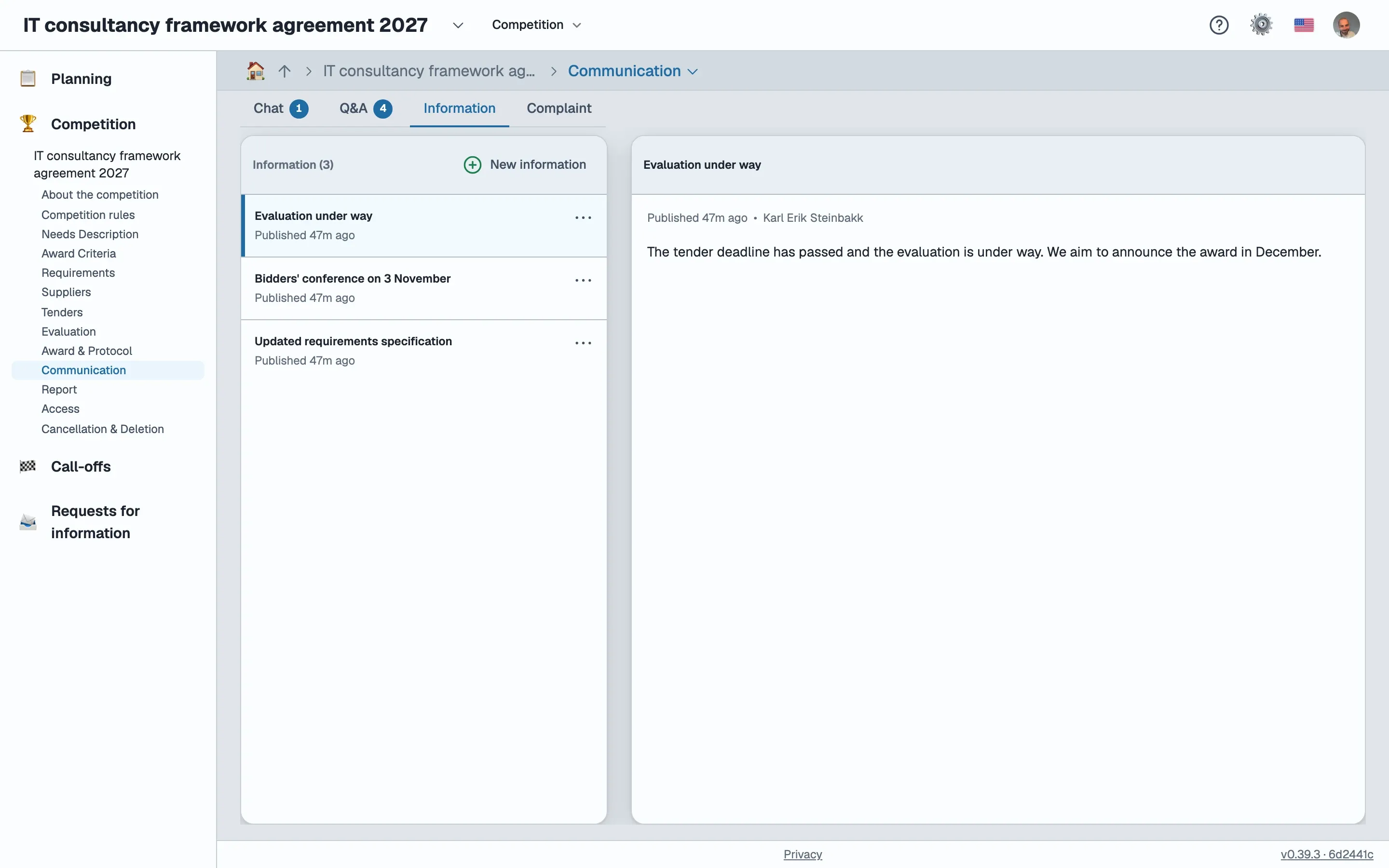Open options menu for Evaluation under way
The height and width of the screenshot is (868, 1389).
tap(583, 217)
